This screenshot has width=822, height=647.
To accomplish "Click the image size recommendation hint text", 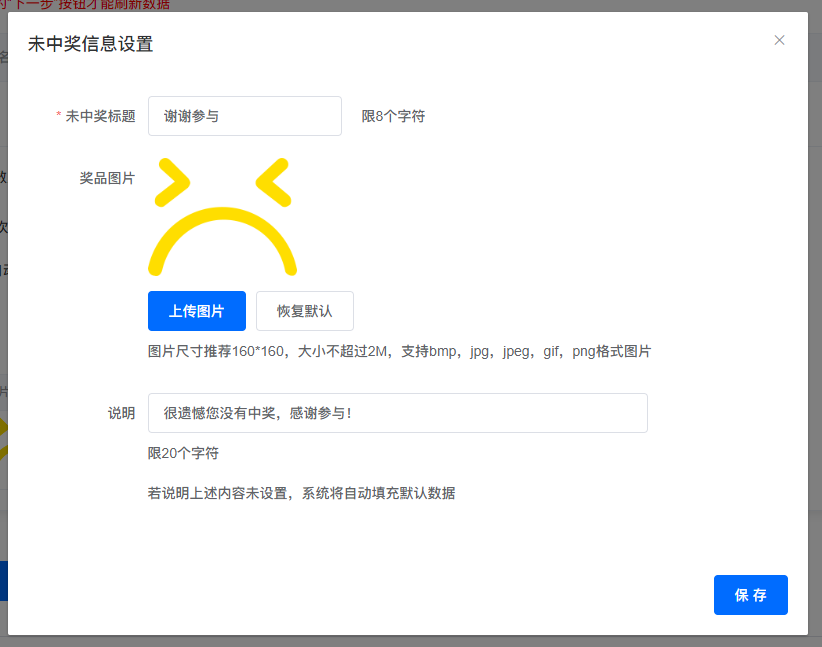I will [x=399, y=351].
